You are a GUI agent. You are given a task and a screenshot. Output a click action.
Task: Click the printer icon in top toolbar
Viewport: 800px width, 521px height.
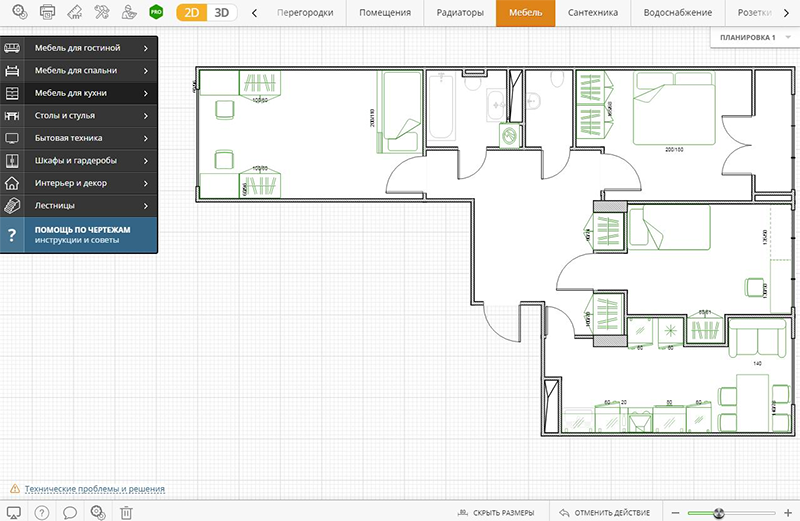point(46,12)
